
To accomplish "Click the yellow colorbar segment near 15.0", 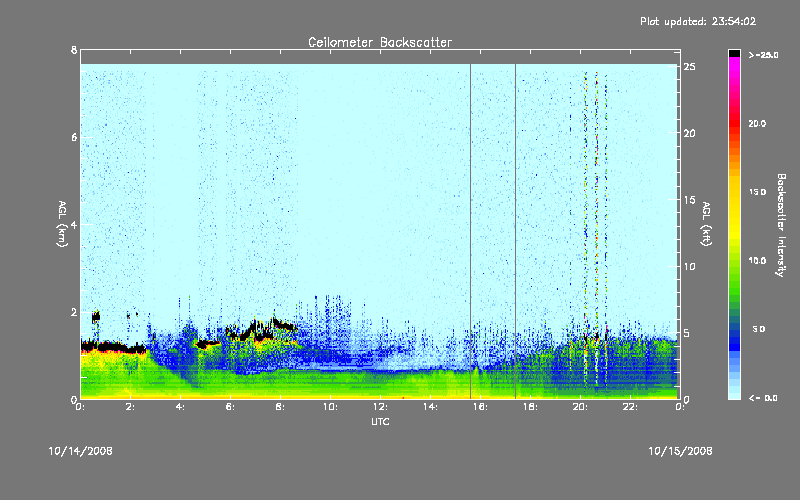I will tap(734, 192).
